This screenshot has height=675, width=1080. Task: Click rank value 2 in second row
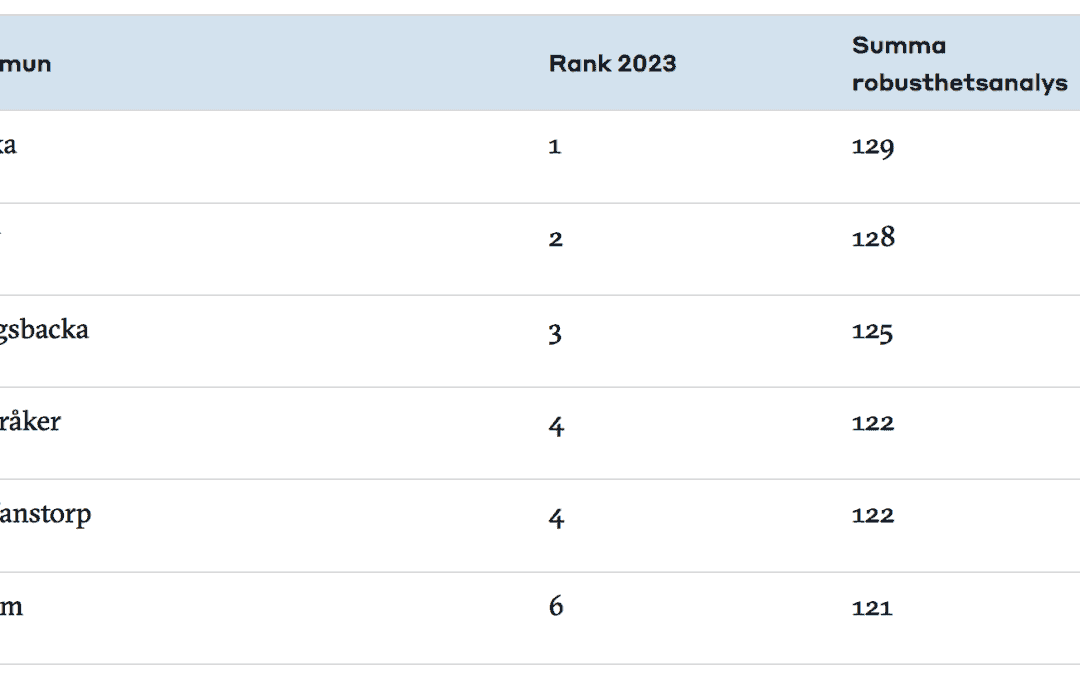556,239
